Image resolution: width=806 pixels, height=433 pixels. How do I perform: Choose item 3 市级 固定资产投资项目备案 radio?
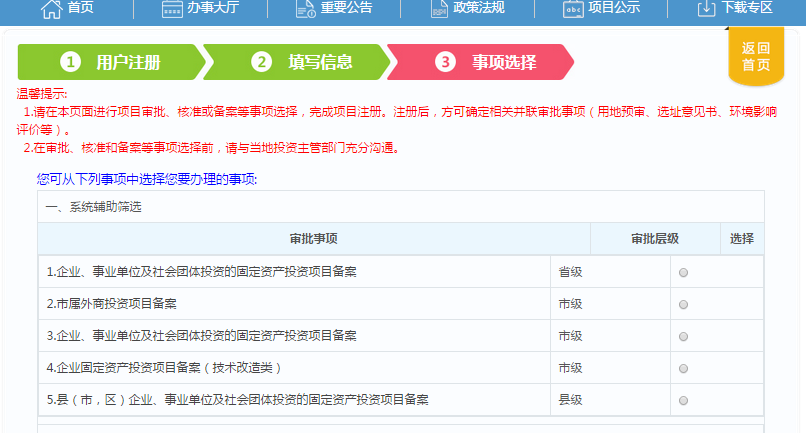684,336
